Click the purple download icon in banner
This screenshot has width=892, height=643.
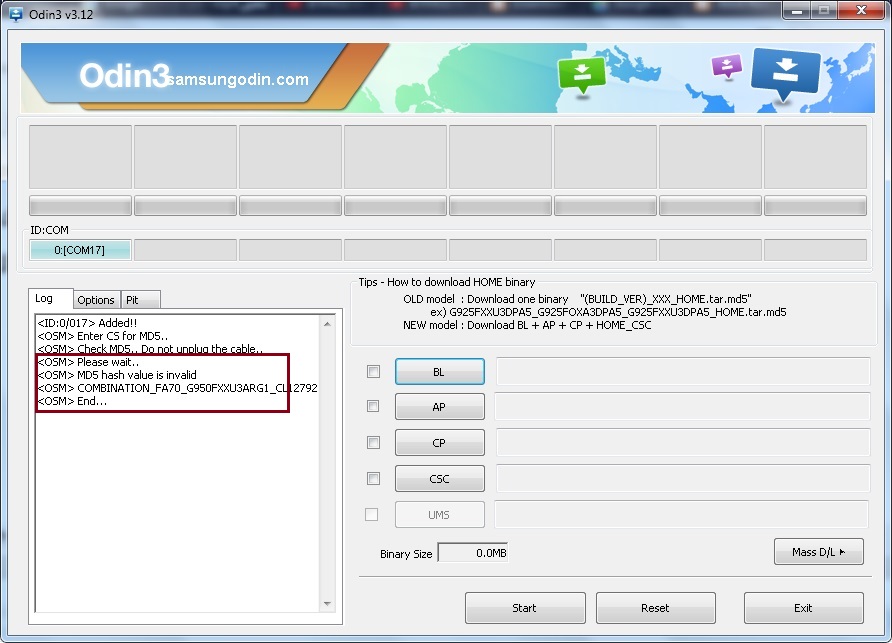point(727,66)
